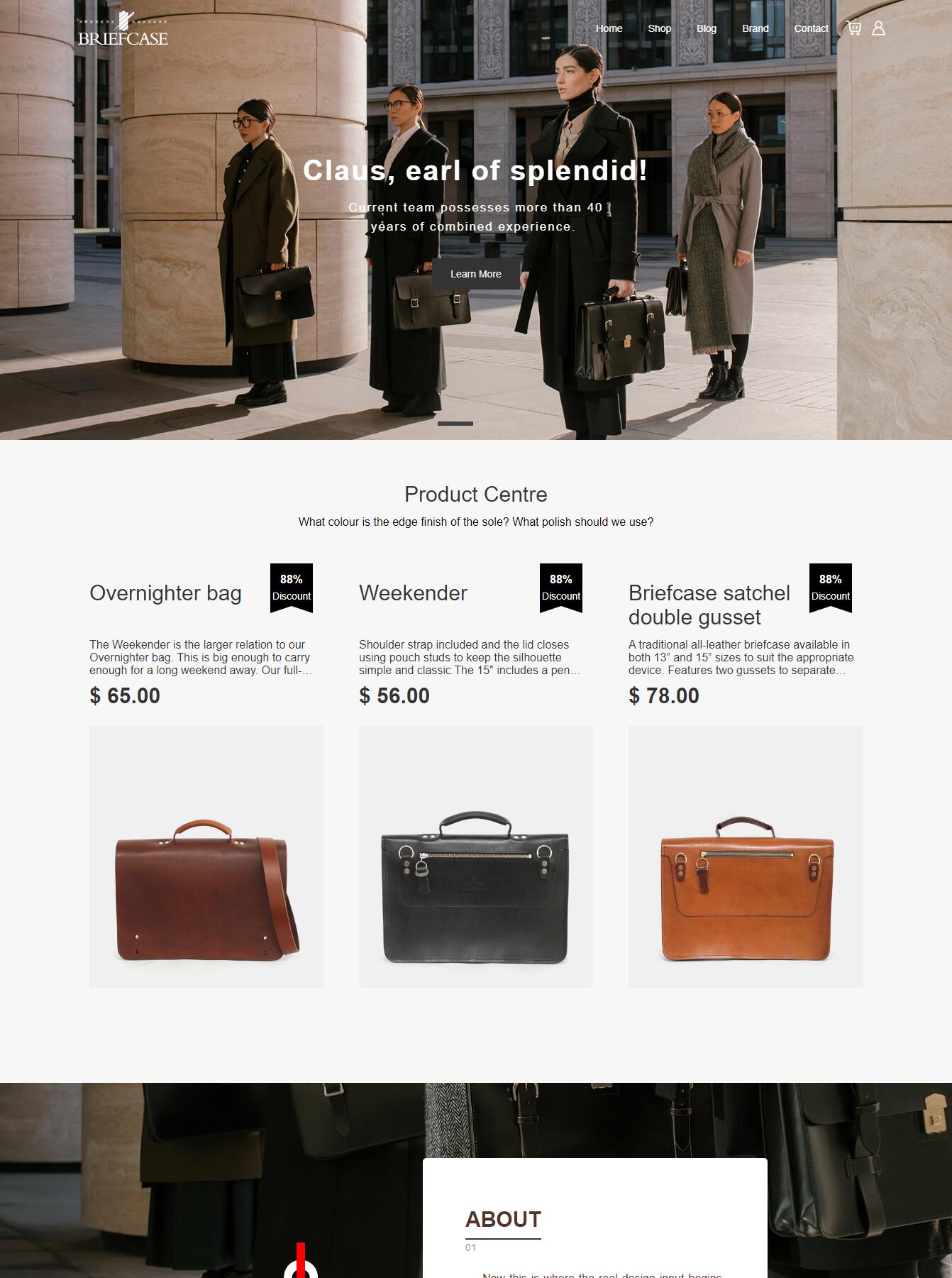The image size is (952, 1278).
Task: Navigate to the Brand page
Action: coord(755,28)
